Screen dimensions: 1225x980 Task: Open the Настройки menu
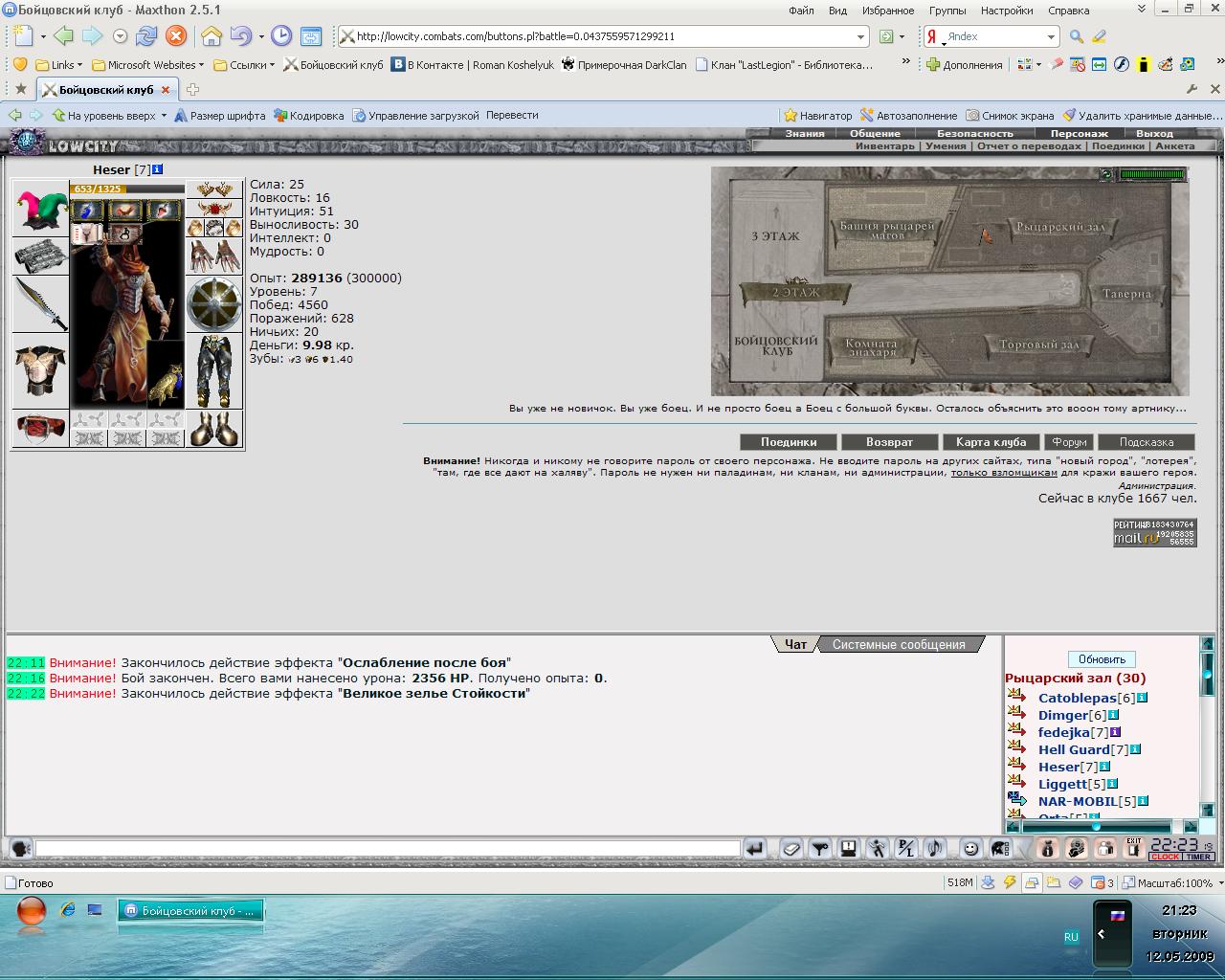pyautogui.click(x=1007, y=11)
